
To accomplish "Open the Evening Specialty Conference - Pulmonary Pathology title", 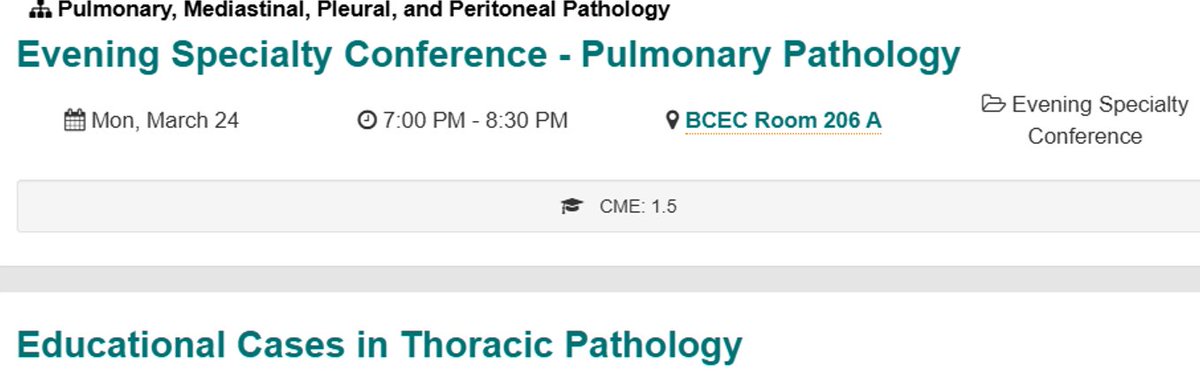I will [x=489, y=54].
